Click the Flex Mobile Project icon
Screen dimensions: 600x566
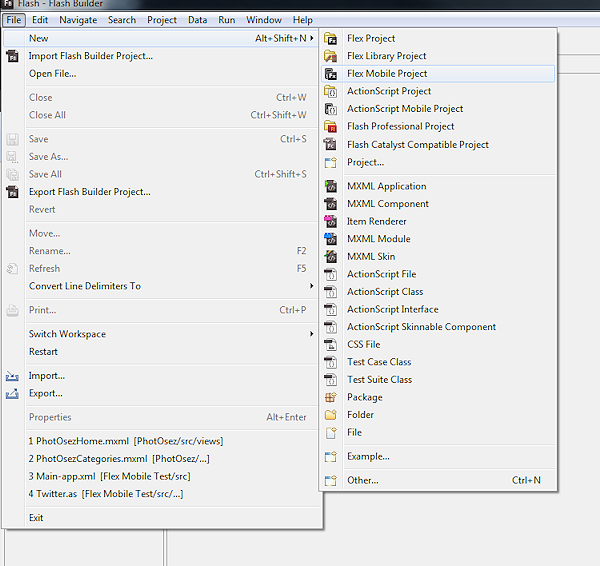coord(331,74)
